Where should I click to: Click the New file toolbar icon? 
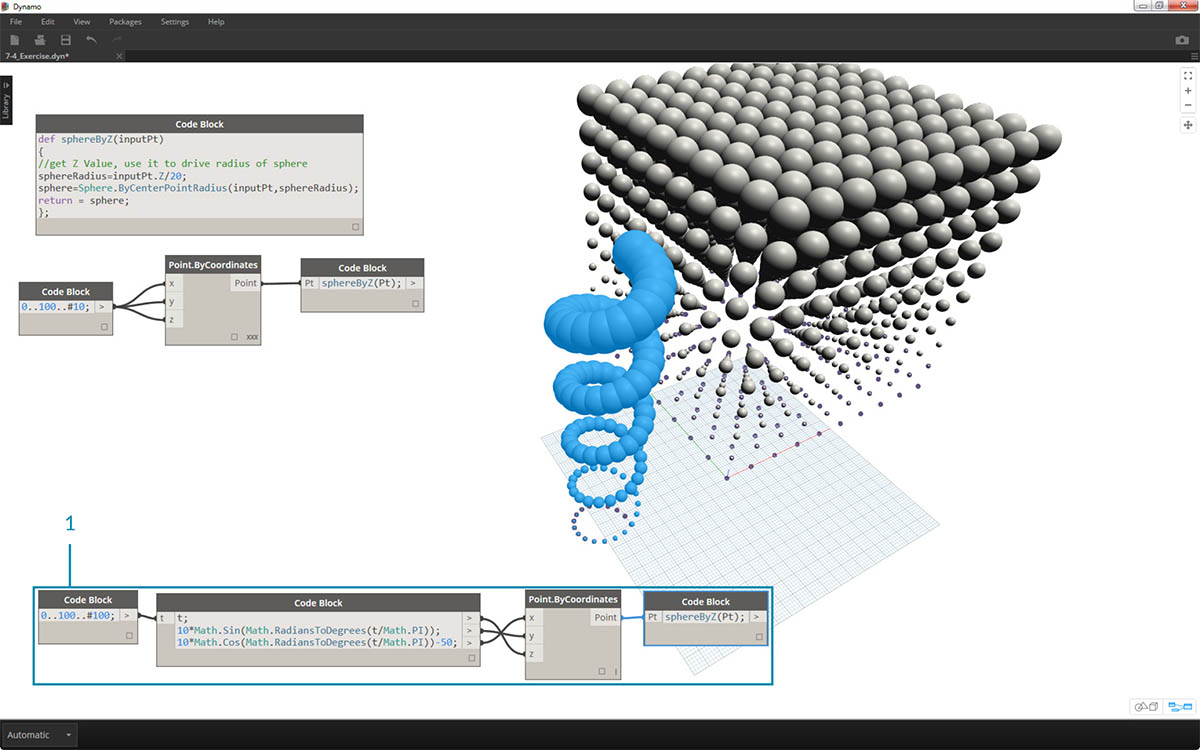[15, 40]
